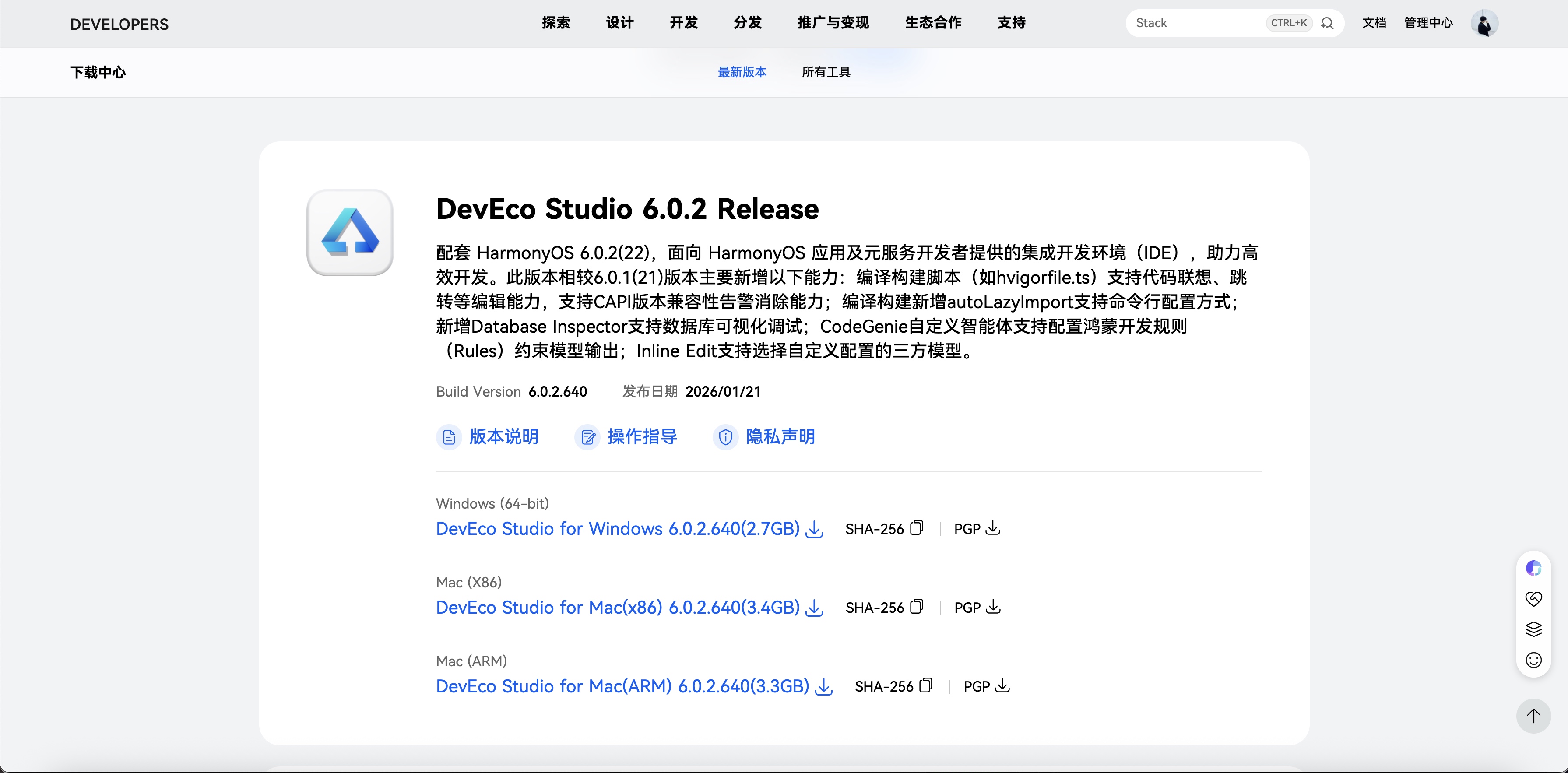Copy SHA-256 for the Mac(ARM) download
Viewport: 1568px width, 773px height.
[926, 685]
